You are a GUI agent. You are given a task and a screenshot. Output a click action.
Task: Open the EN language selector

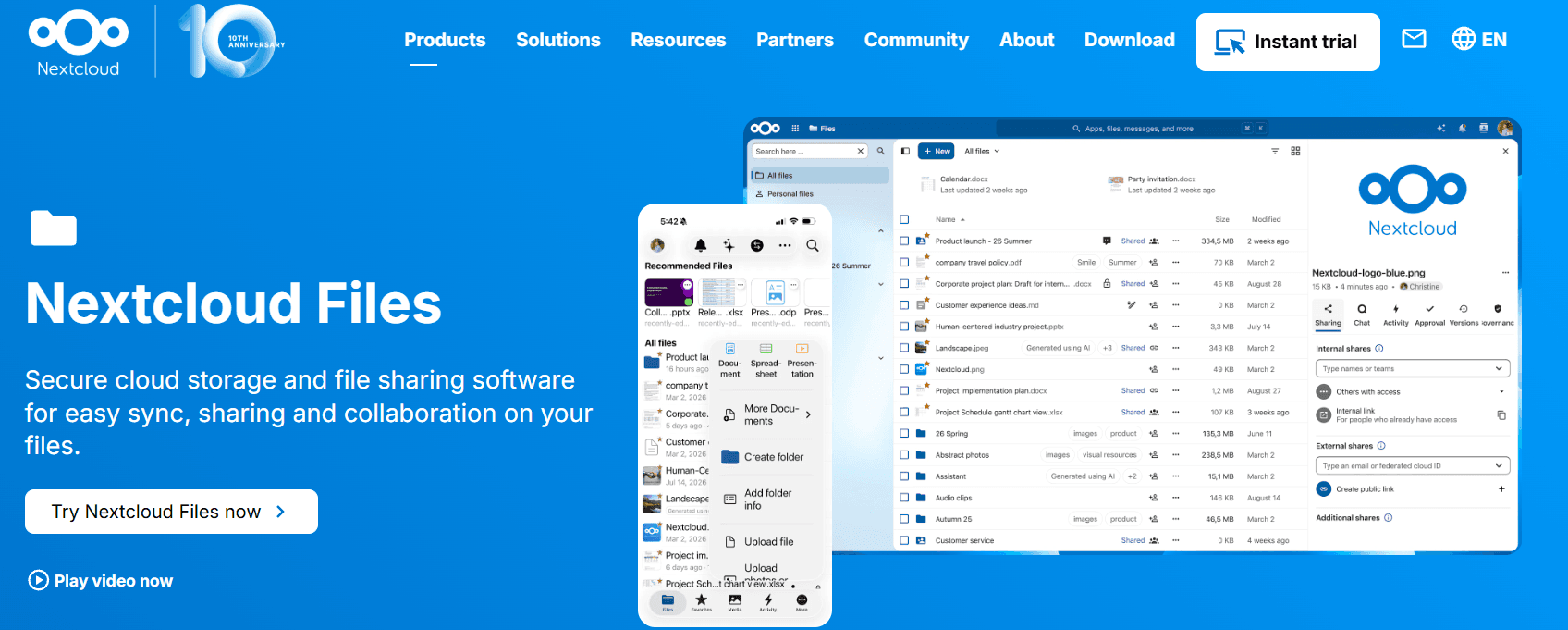click(1479, 40)
